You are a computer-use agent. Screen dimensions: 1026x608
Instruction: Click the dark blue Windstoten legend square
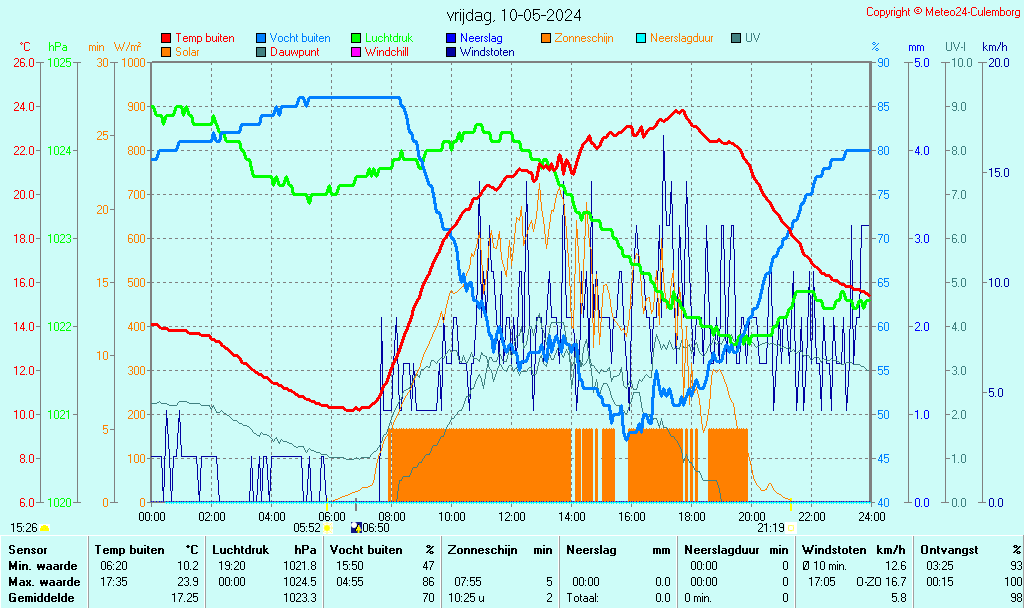451,52
